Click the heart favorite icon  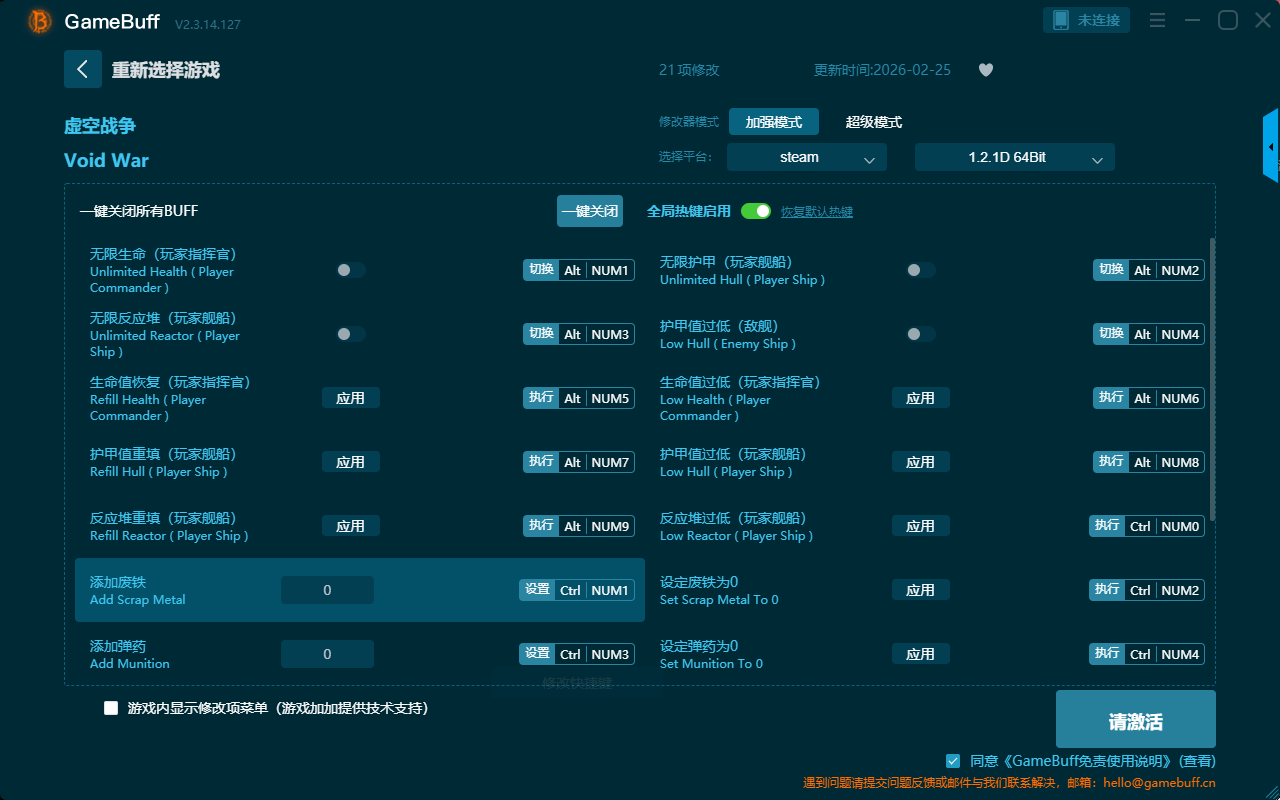click(x=985, y=70)
